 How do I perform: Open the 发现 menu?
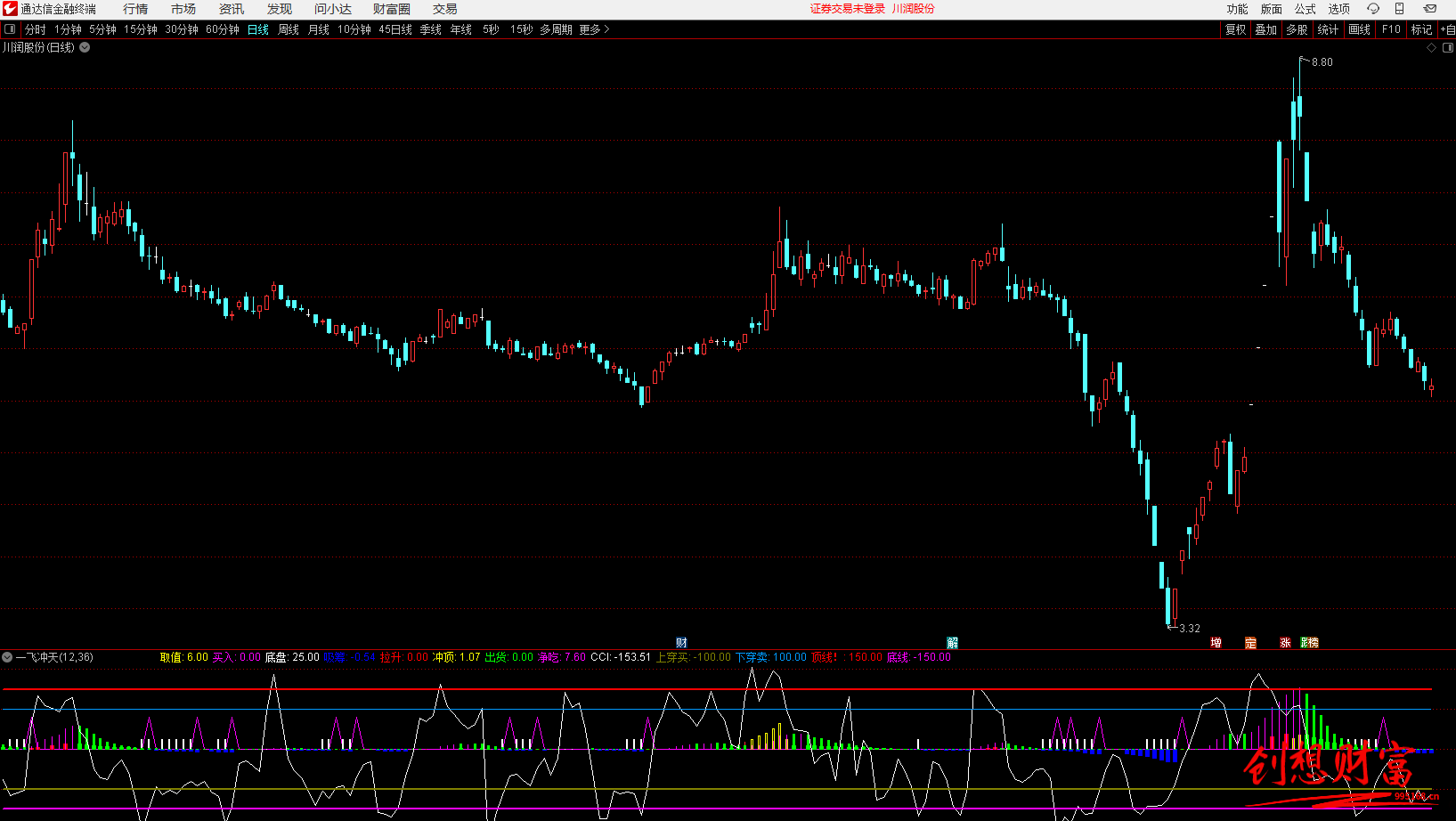280,9
